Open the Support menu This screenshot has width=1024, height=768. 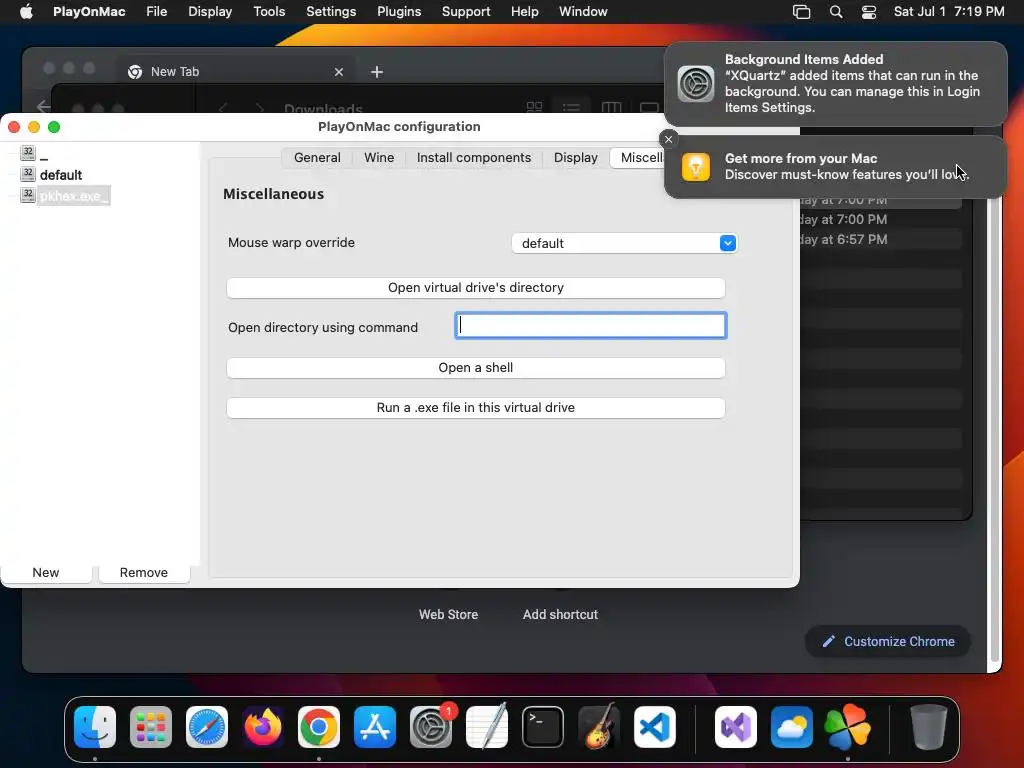coord(466,12)
